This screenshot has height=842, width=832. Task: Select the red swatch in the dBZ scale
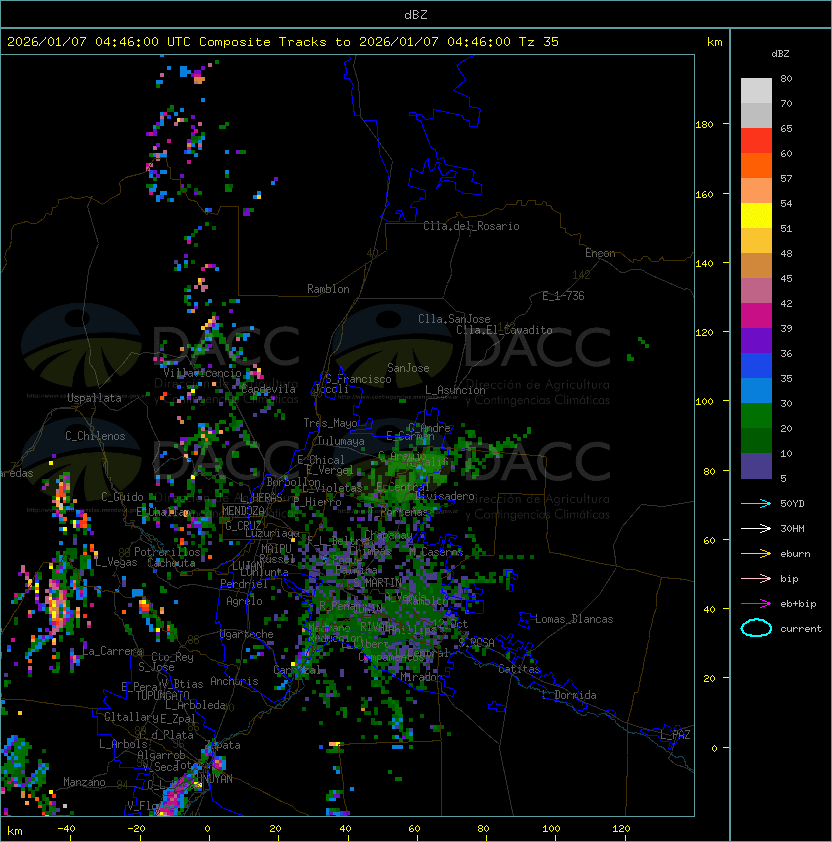(756, 140)
